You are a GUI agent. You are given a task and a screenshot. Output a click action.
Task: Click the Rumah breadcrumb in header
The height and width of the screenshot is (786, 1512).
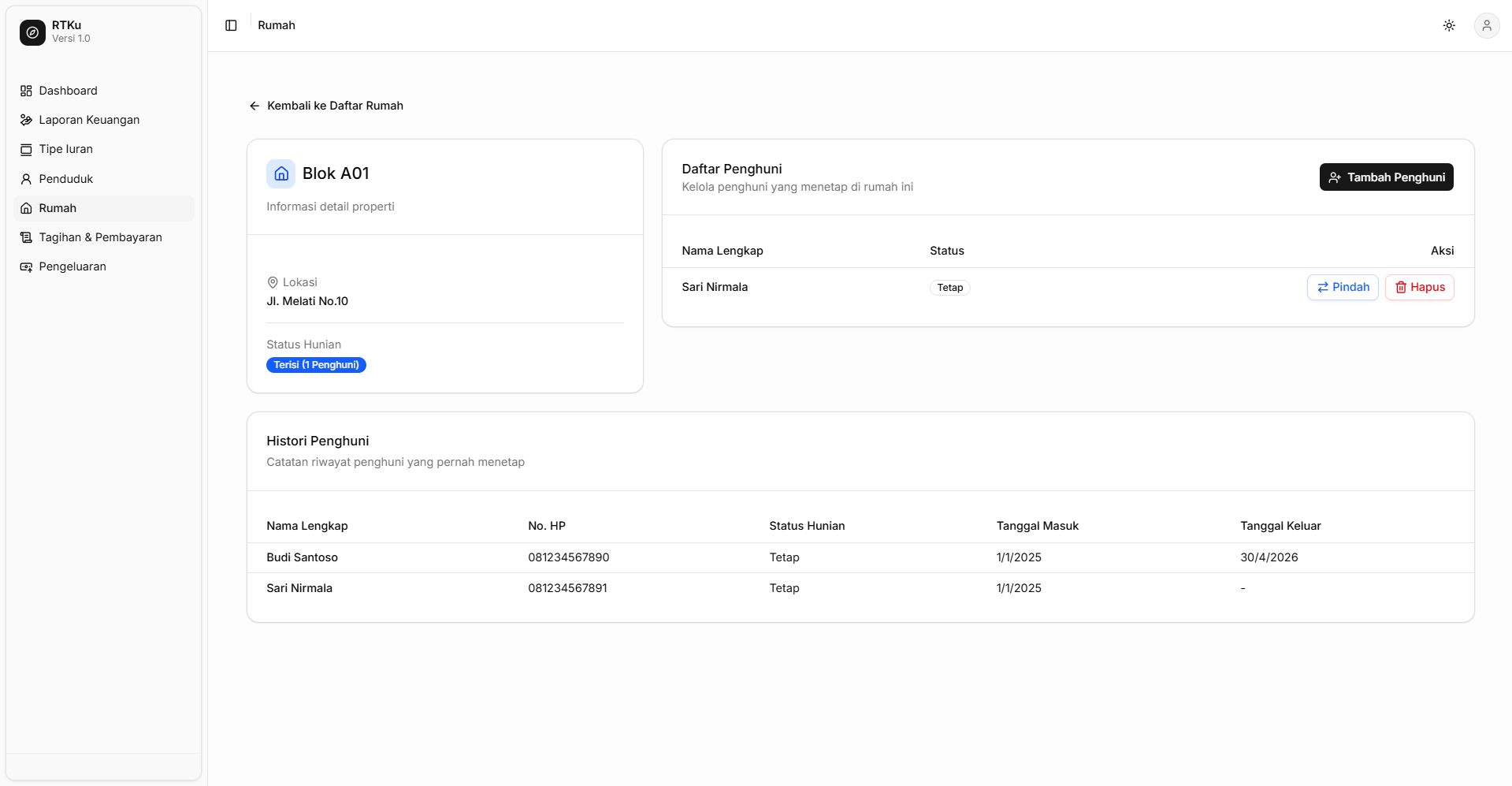point(277,25)
